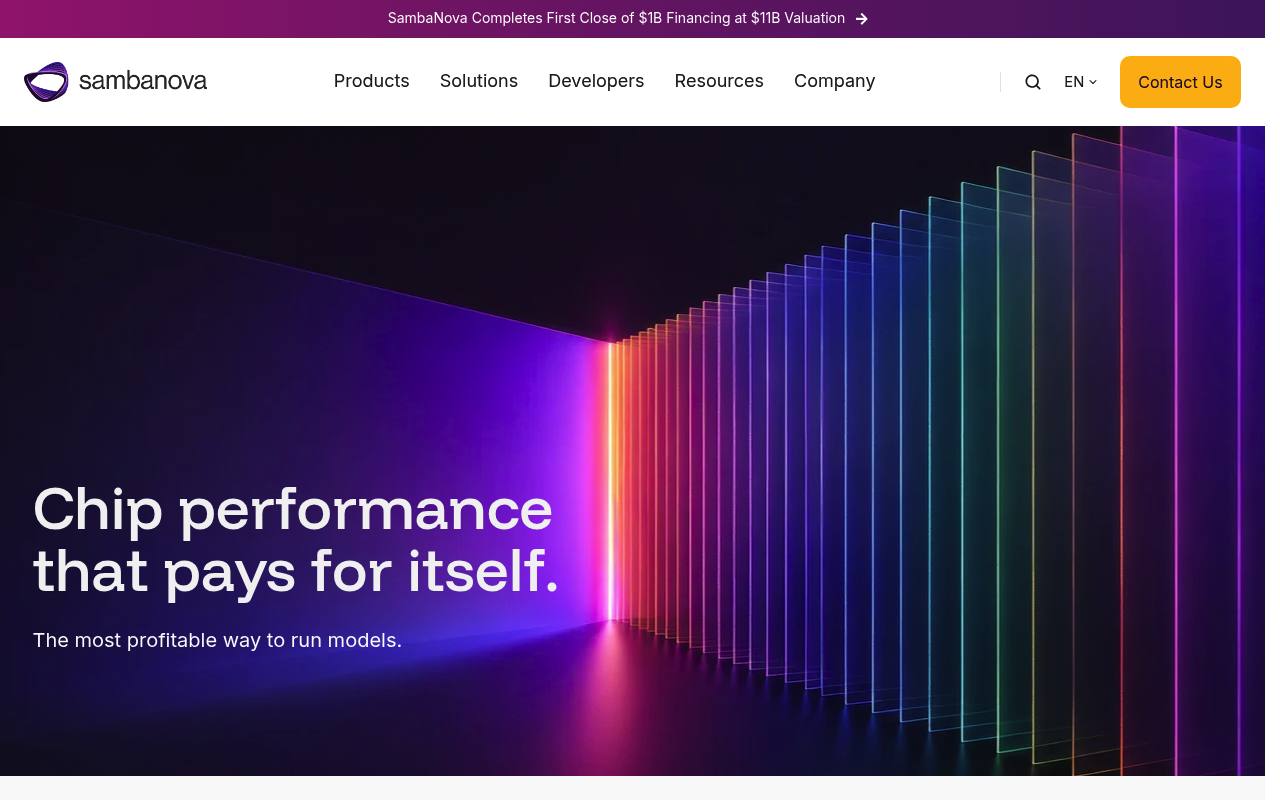Click the "Chip performance" headline line

click(x=293, y=509)
